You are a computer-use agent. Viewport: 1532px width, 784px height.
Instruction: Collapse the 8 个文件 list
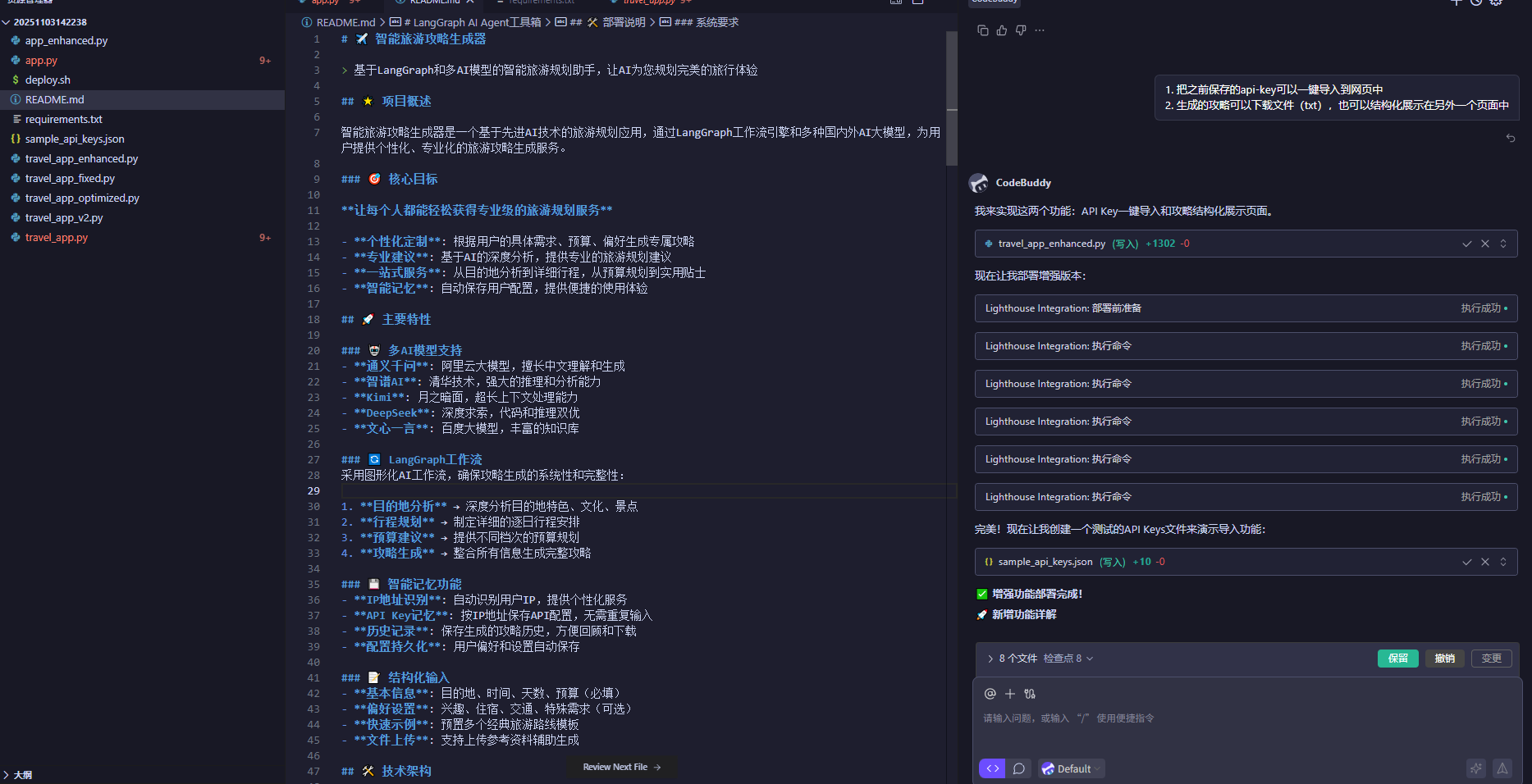[990, 658]
